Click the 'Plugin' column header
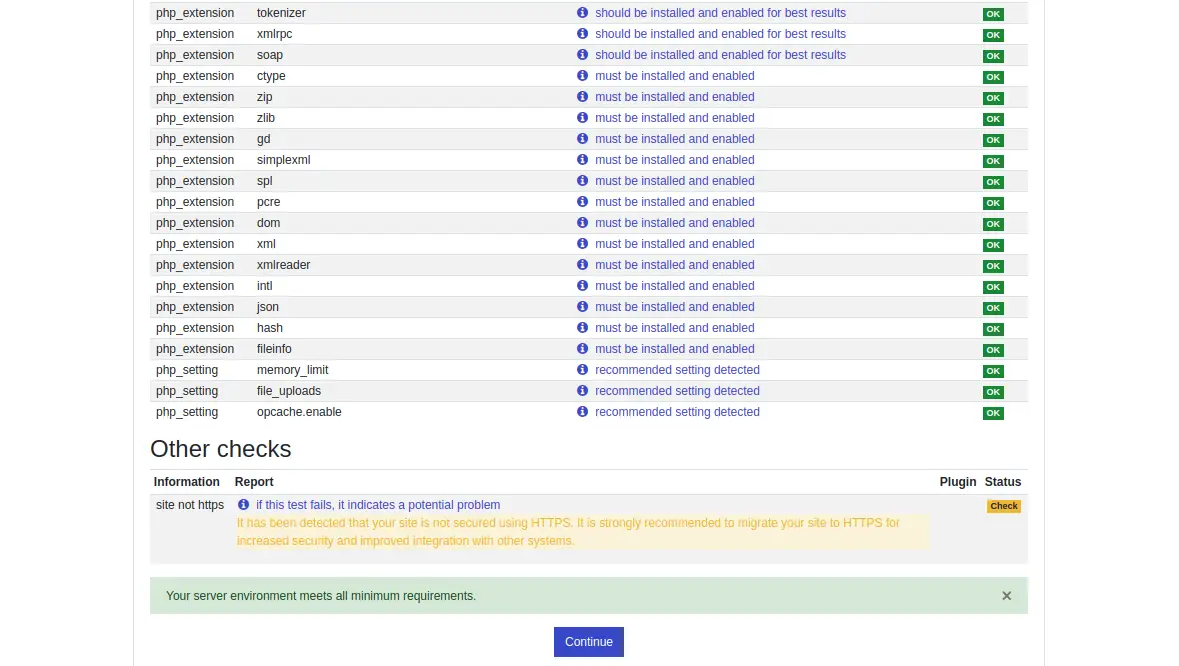Image resolution: width=1179 pixels, height=666 pixels. point(957,483)
